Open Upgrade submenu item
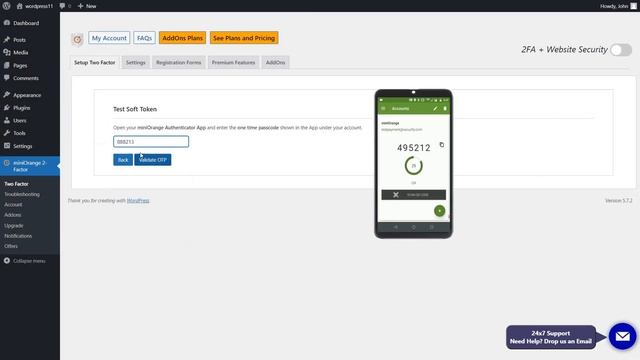 point(13,225)
